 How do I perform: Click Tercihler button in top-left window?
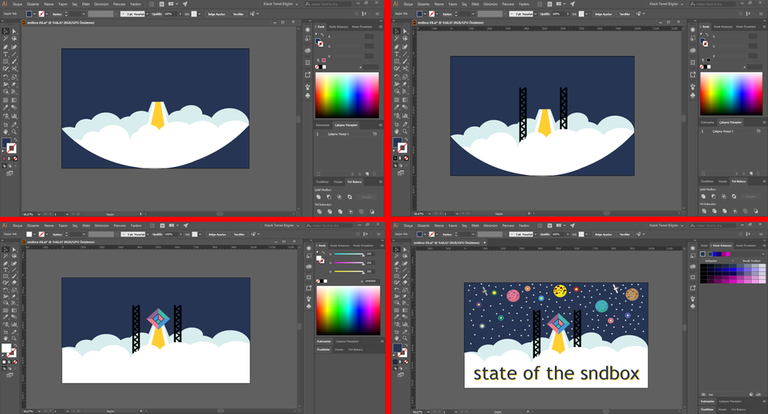239,14
